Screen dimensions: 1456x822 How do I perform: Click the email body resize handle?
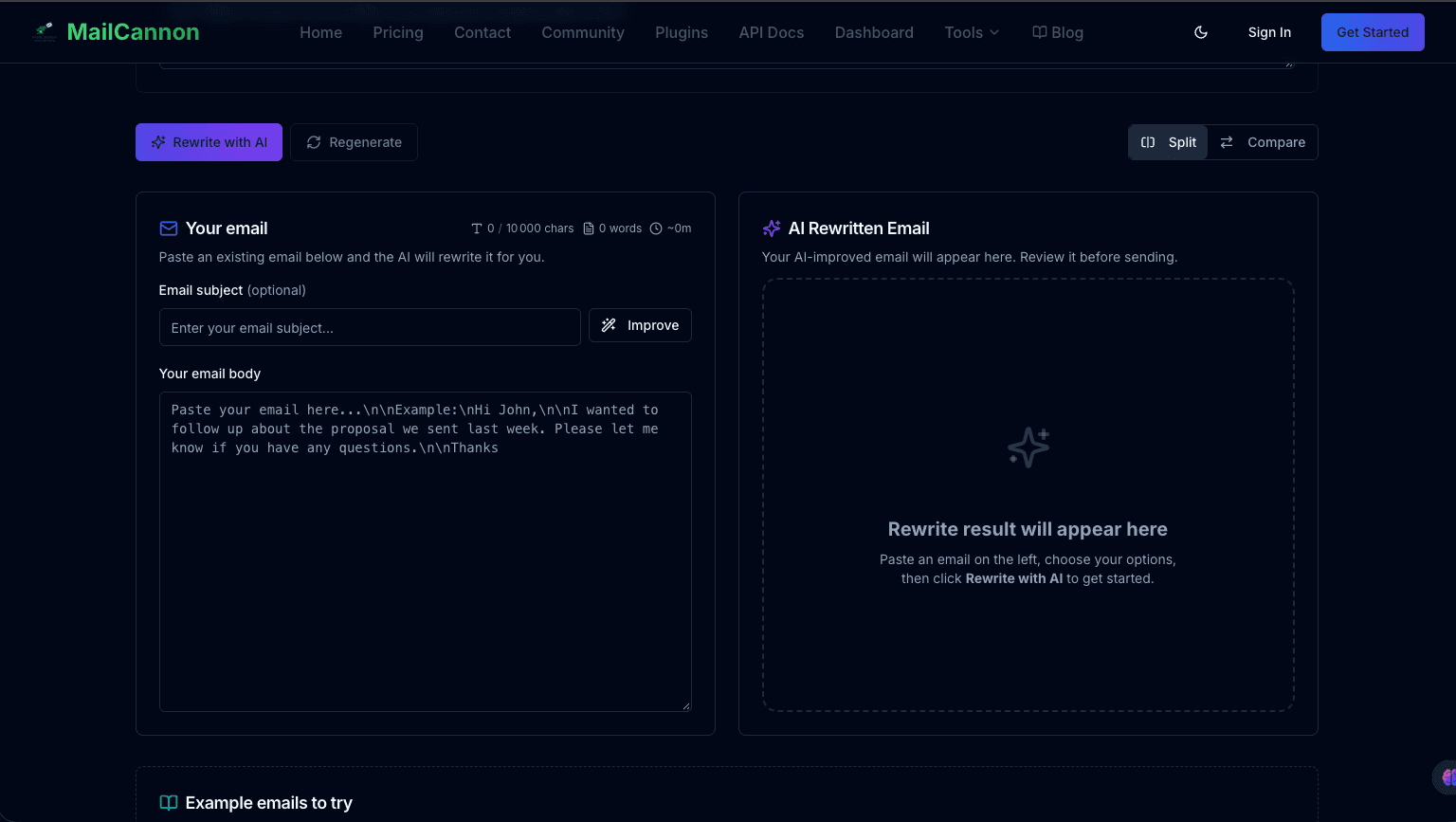(686, 706)
